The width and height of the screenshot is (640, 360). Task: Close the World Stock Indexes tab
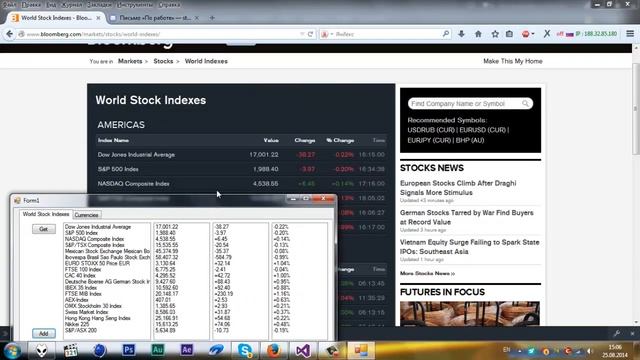tap(98, 18)
